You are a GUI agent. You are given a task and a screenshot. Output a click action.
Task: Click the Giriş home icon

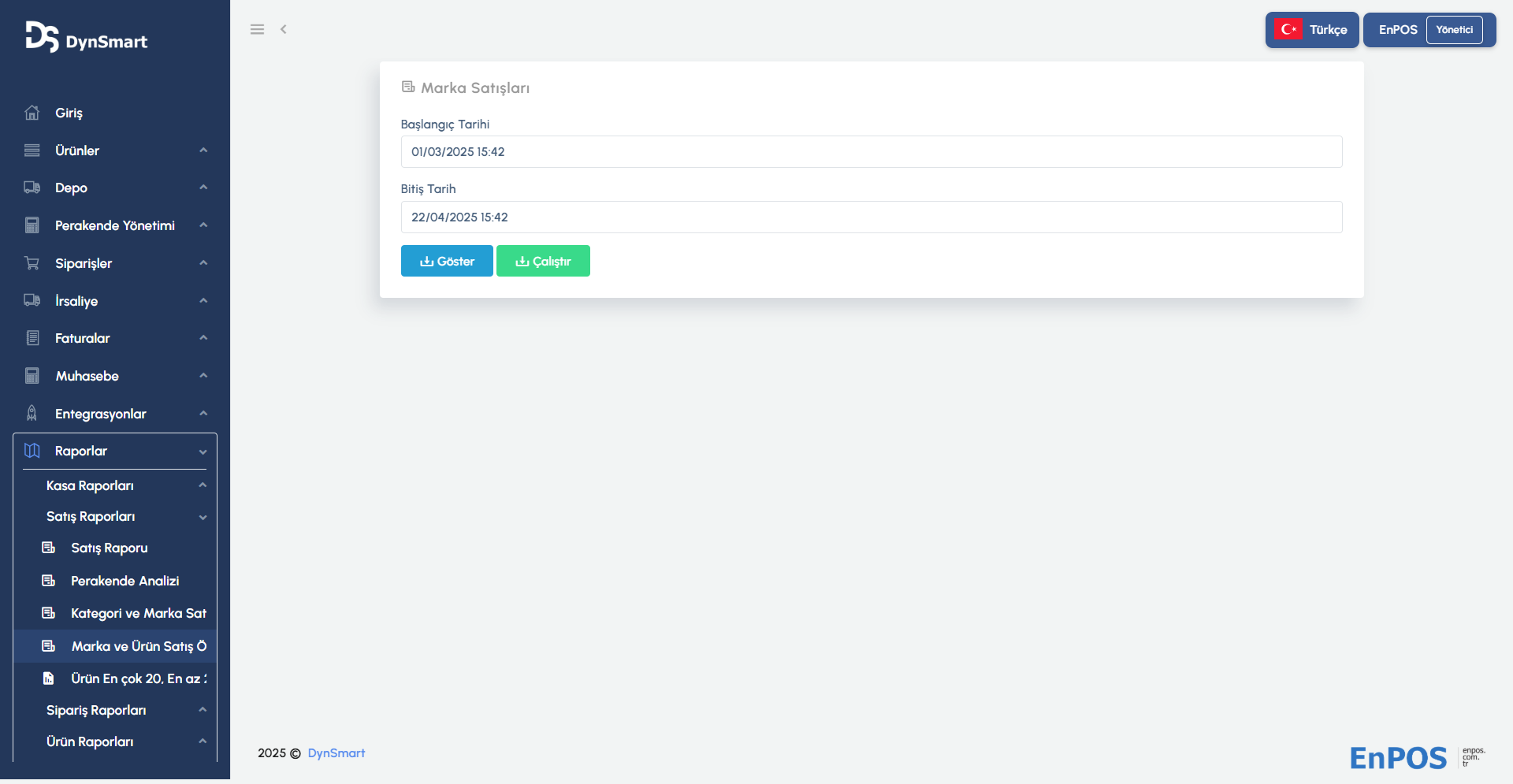tap(32, 113)
